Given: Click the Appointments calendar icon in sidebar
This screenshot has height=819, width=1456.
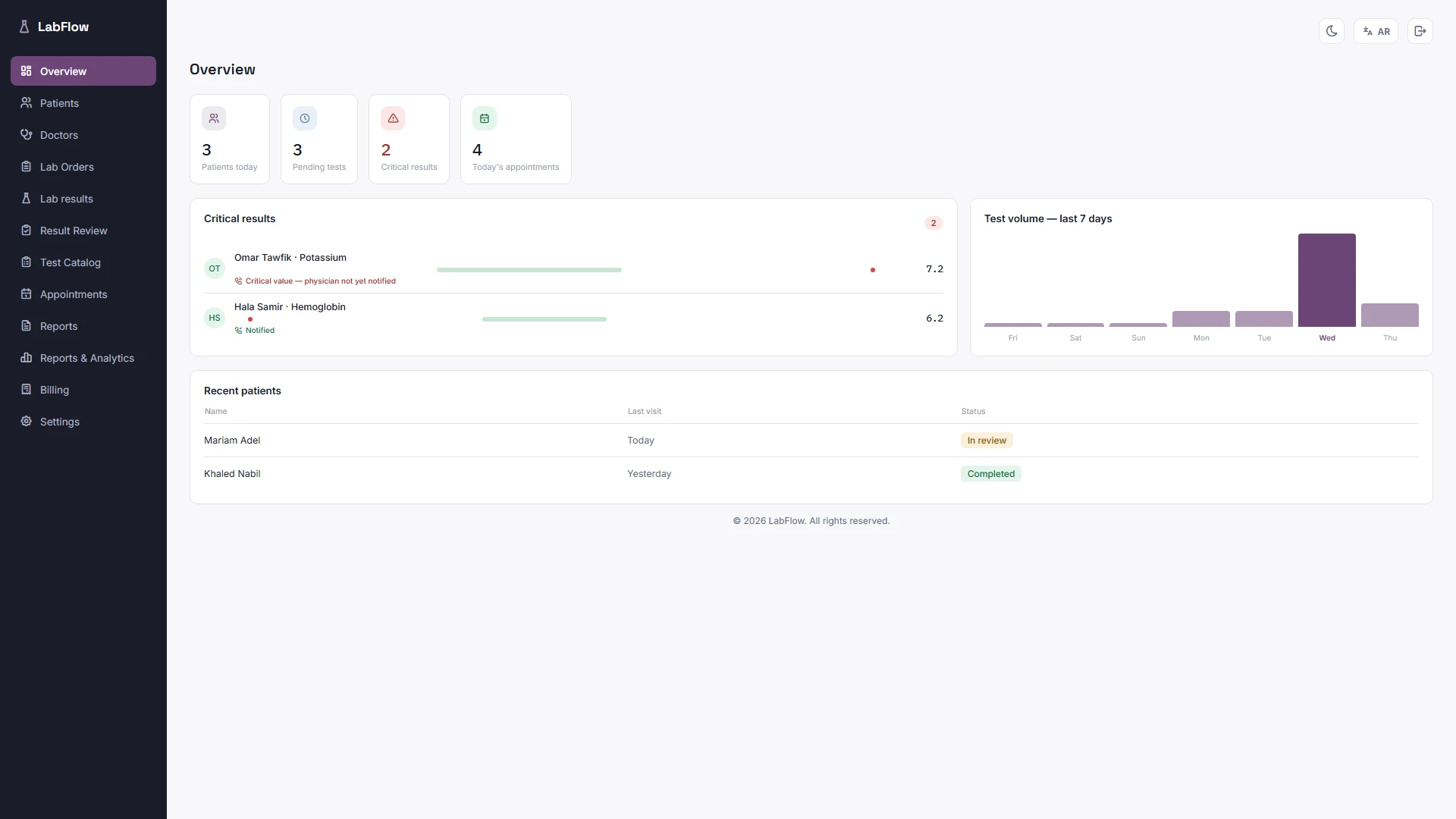Looking at the screenshot, I should (x=27, y=293).
